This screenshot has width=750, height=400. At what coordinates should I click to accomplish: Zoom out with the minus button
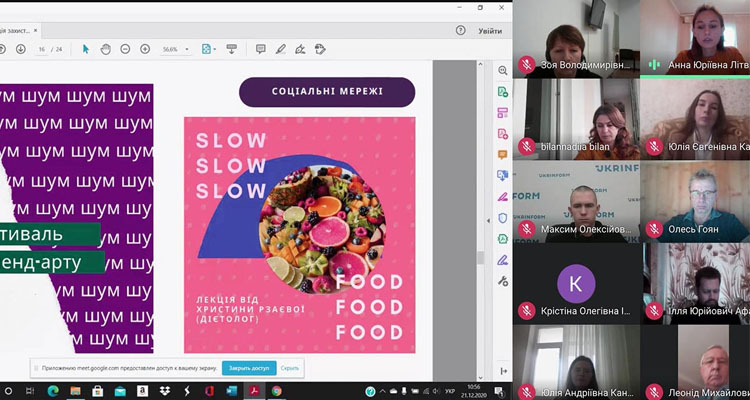click(x=125, y=49)
